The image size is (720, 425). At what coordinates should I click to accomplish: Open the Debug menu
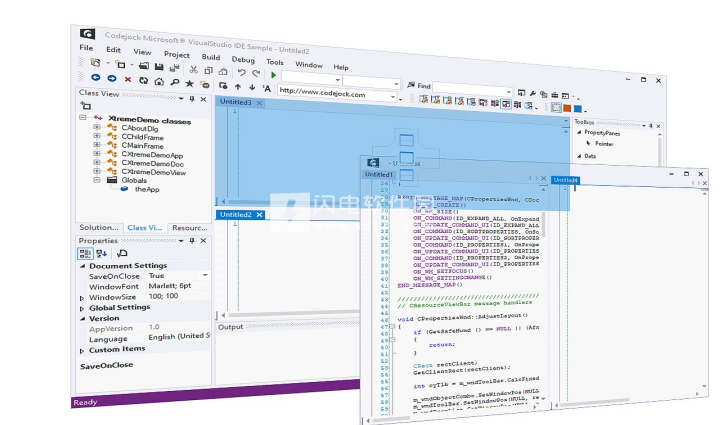[x=243, y=59]
